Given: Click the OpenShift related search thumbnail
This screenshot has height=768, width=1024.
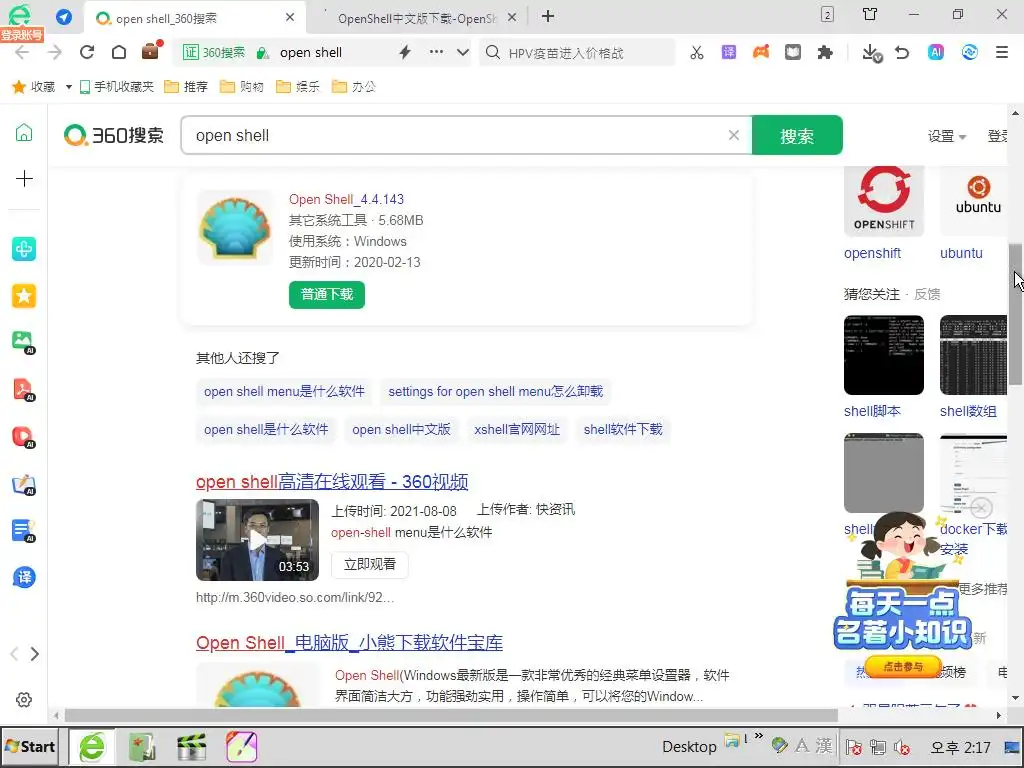Looking at the screenshot, I should [x=884, y=200].
